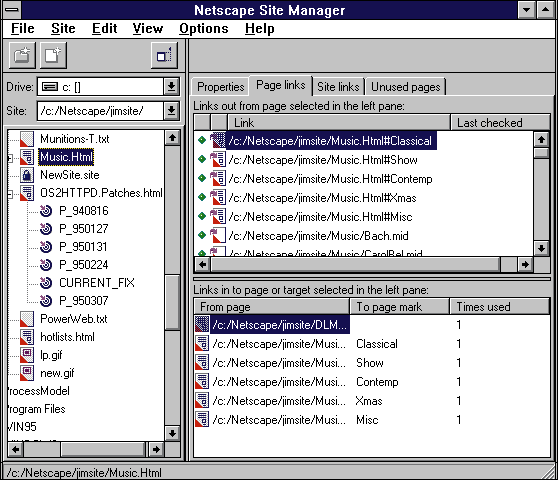Click the links list scroll down arrow
This screenshot has width=558, height=480.
(x=541, y=248)
